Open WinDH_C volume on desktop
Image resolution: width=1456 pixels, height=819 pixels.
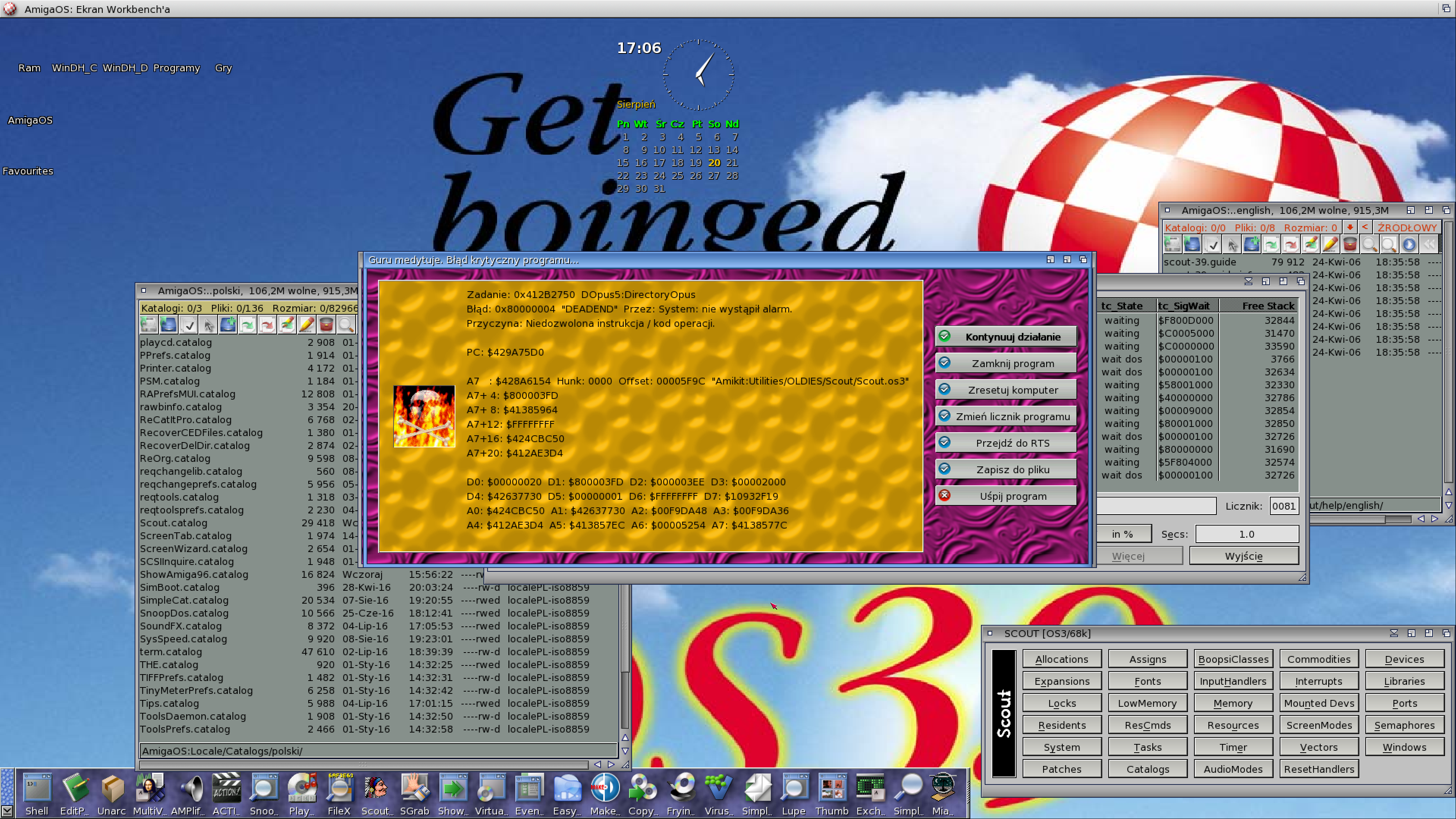click(x=74, y=68)
